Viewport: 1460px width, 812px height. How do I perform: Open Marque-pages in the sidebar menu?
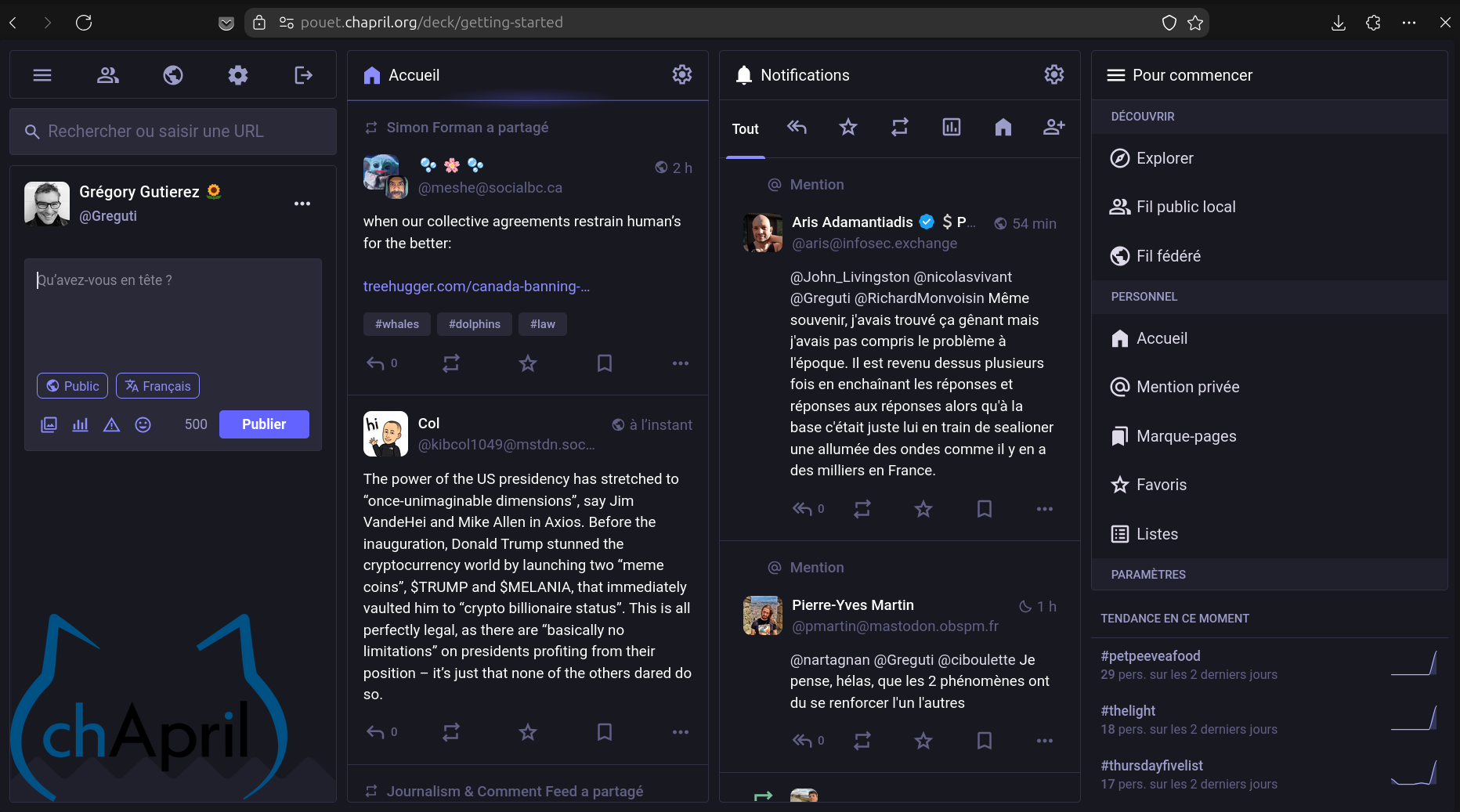(1186, 436)
